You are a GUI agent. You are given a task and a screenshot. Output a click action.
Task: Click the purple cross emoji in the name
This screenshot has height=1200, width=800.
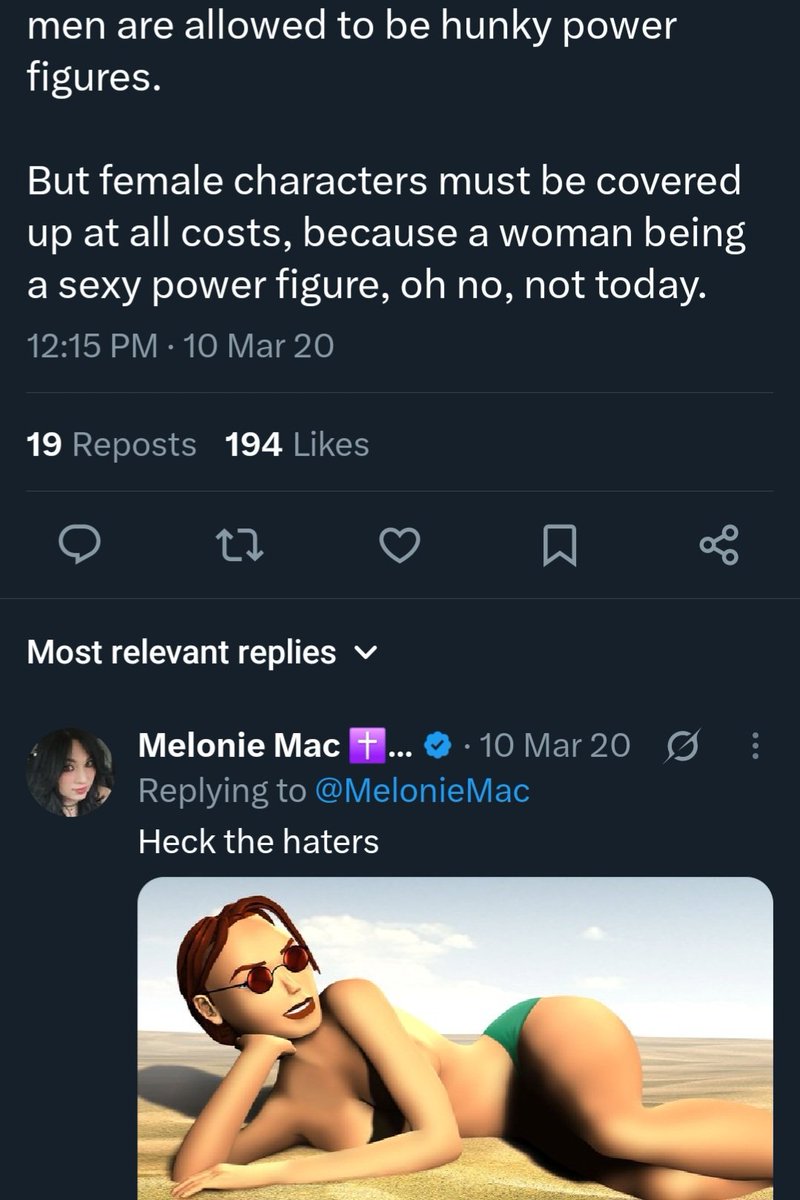[362, 745]
